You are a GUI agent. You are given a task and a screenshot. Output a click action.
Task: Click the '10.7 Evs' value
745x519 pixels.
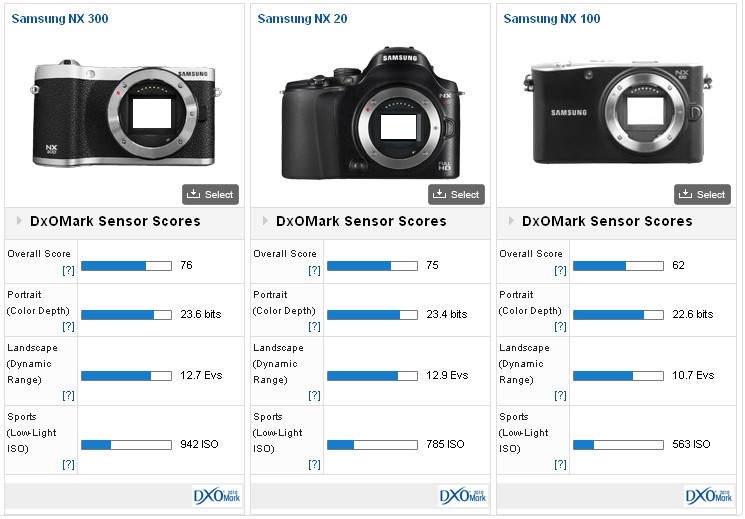pos(693,375)
